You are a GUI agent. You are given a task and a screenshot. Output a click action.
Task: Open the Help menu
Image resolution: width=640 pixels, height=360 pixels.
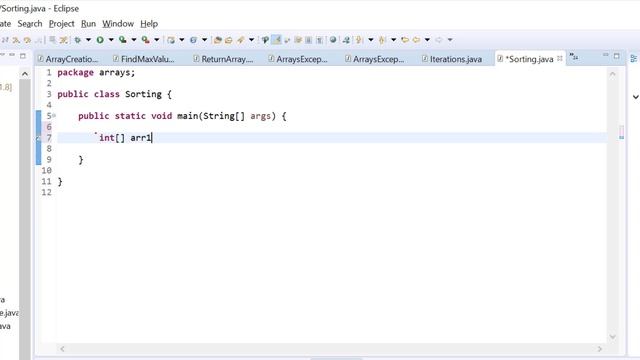[x=149, y=24]
